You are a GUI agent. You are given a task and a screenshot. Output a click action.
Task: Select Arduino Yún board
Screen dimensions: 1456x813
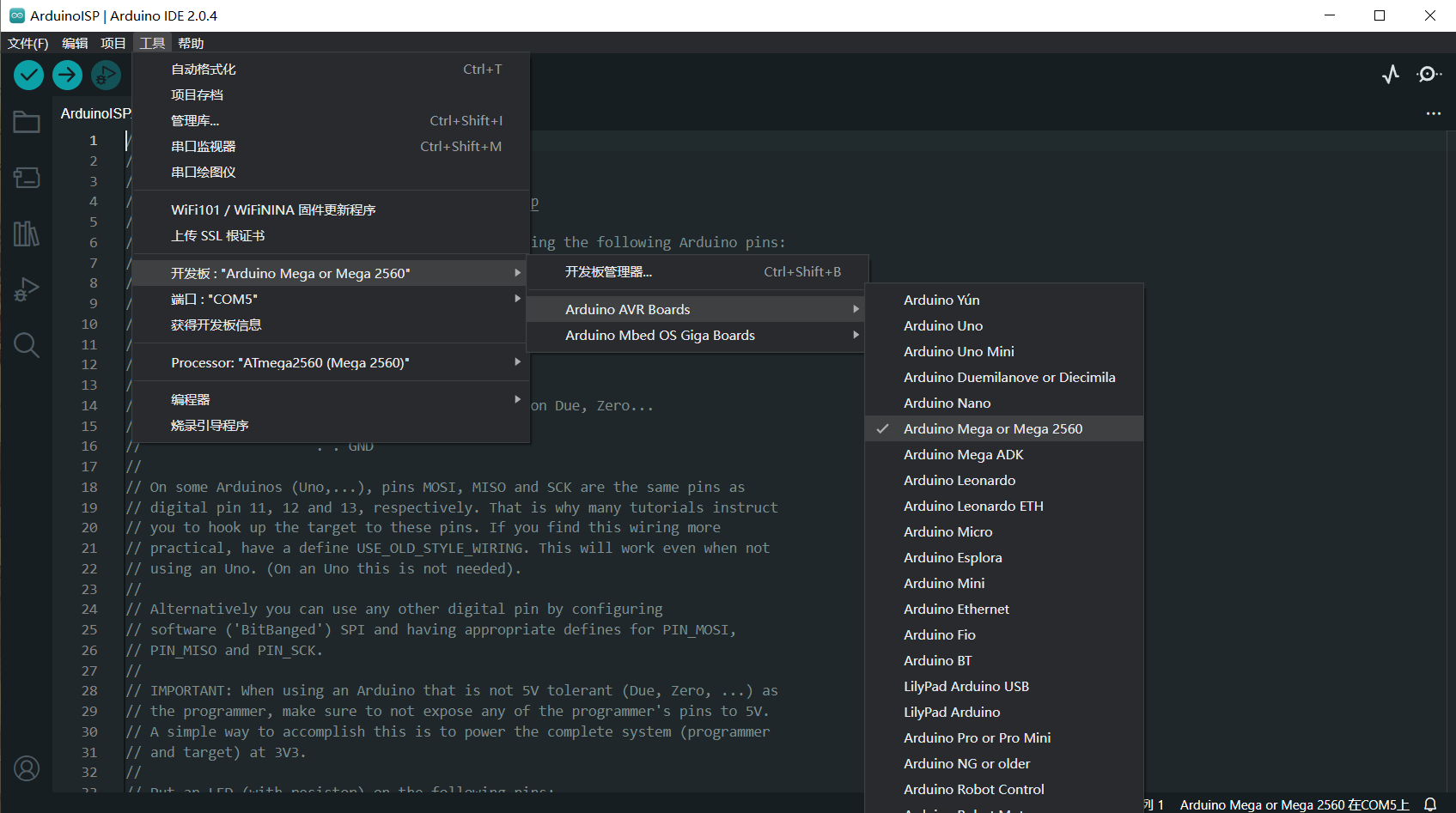click(x=1004, y=300)
